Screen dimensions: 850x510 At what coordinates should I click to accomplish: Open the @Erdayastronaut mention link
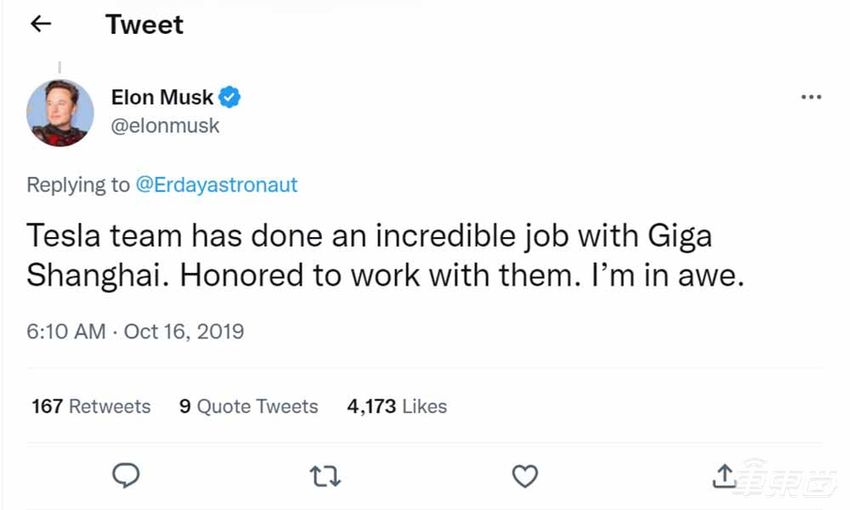coord(216,185)
